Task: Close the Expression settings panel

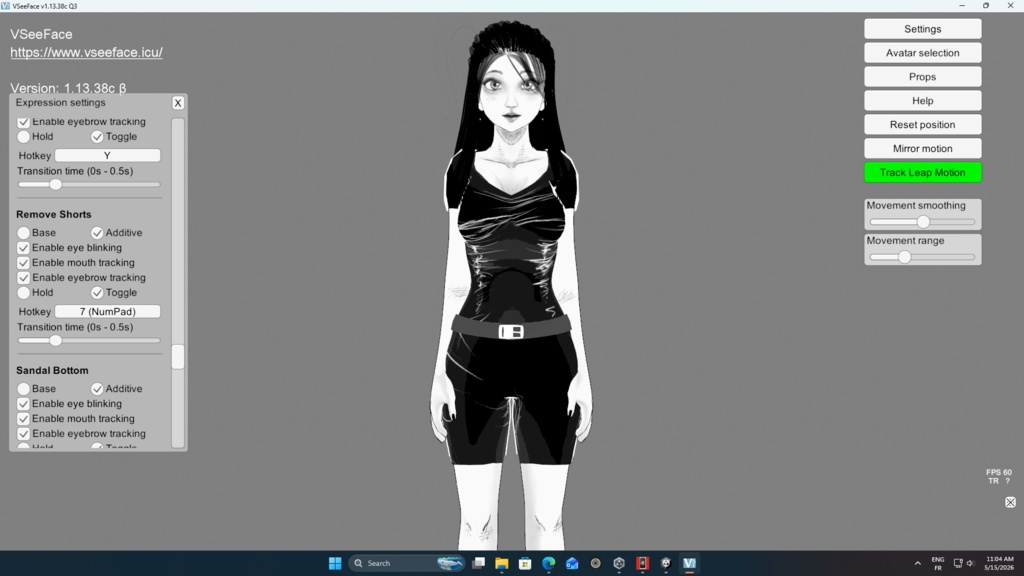Action: click(178, 103)
